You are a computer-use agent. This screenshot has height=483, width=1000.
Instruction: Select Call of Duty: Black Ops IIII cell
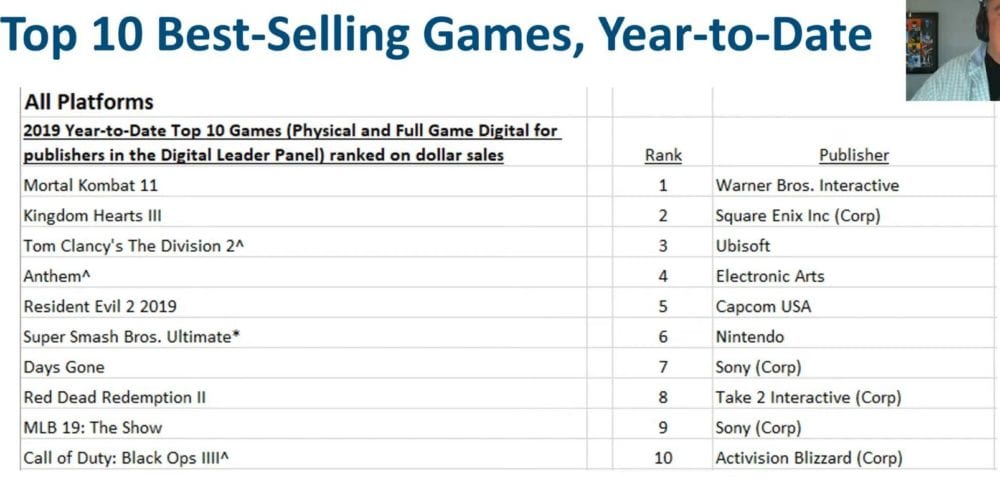pyautogui.click(x=134, y=458)
